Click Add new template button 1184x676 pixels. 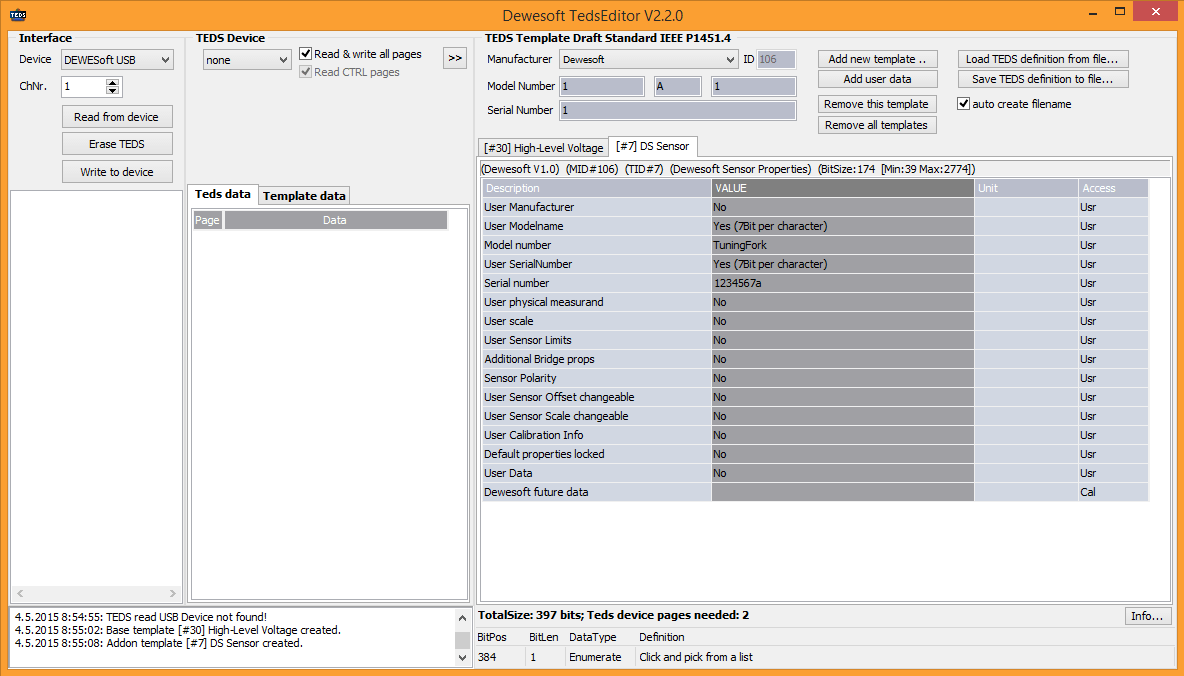[877, 59]
